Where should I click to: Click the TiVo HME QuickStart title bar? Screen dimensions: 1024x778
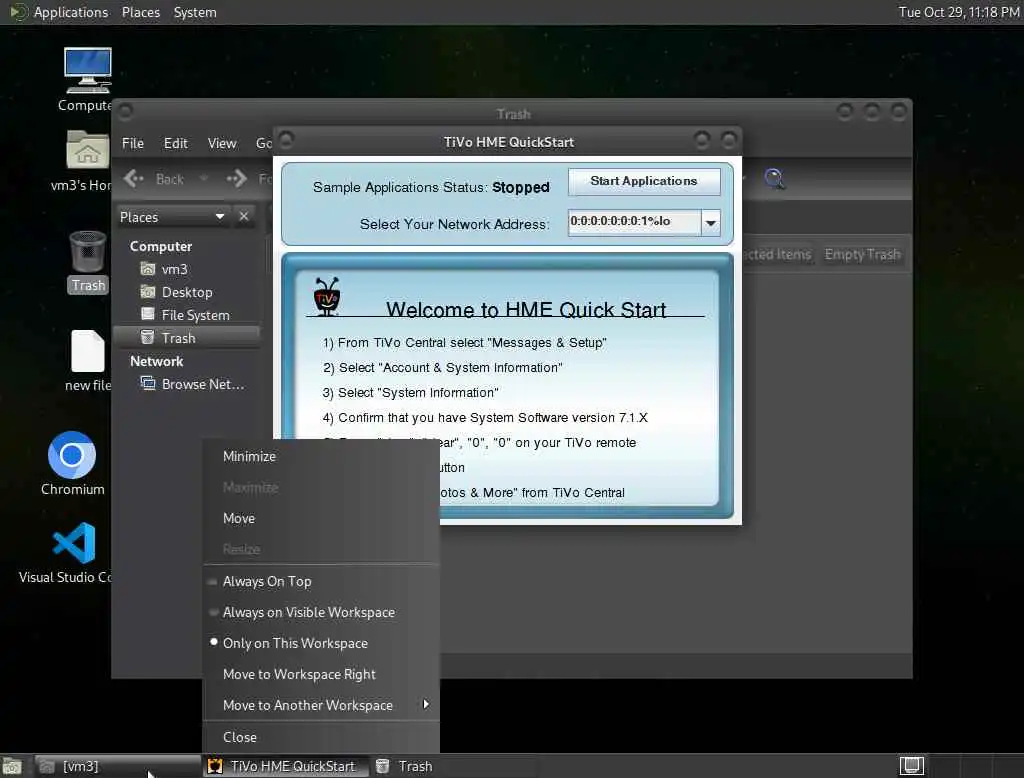tap(508, 142)
